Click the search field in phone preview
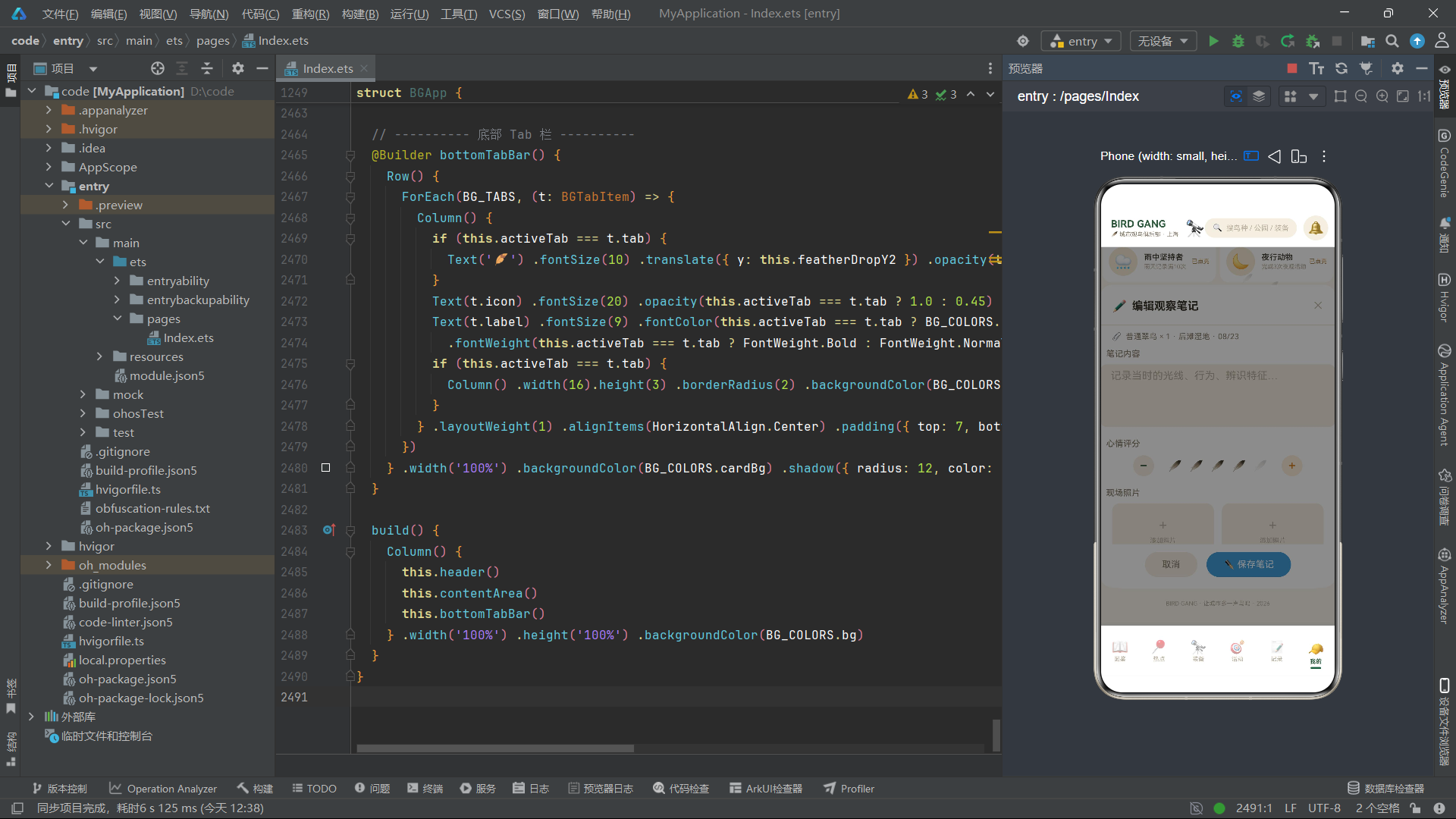Image resolution: width=1456 pixels, height=819 pixels. click(1252, 227)
